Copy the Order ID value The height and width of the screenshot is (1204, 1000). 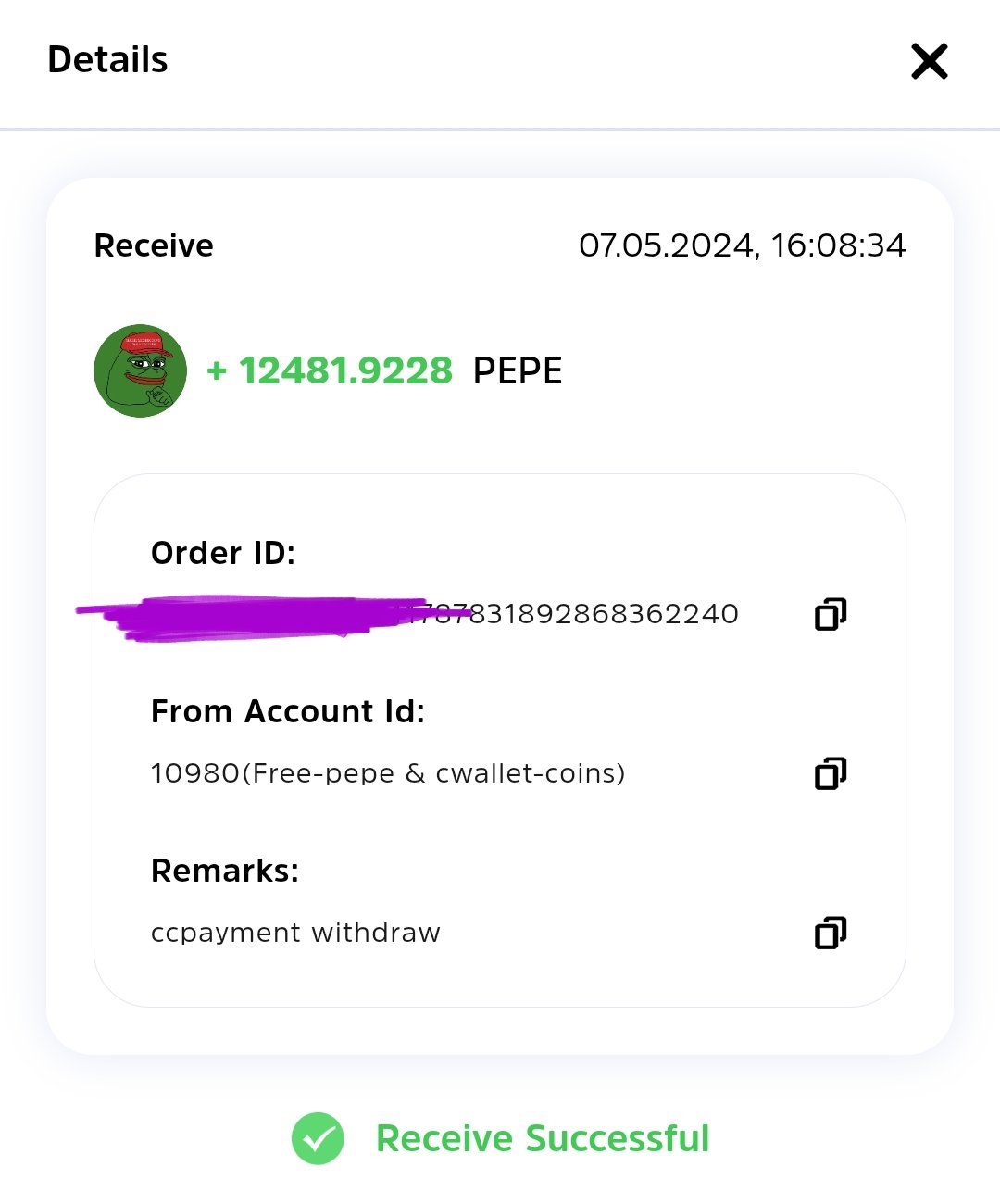[x=831, y=614]
